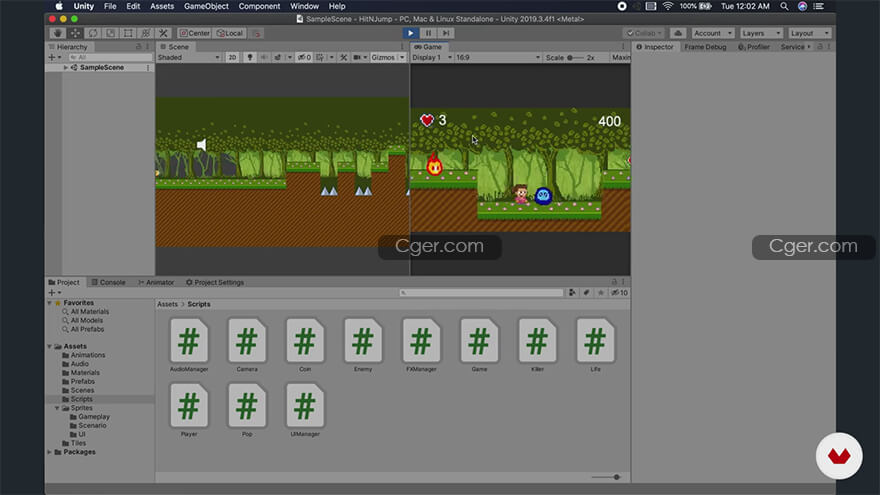Viewport: 880px width, 495px height.
Task: Expand the Packages folder
Action: click(49, 452)
